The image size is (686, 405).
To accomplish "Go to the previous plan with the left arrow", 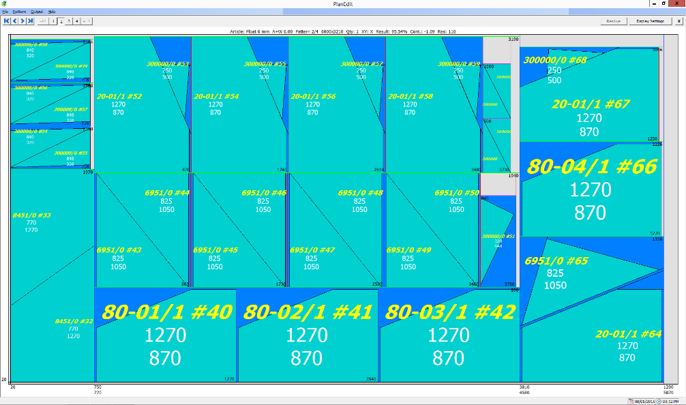I will [x=14, y=21].
